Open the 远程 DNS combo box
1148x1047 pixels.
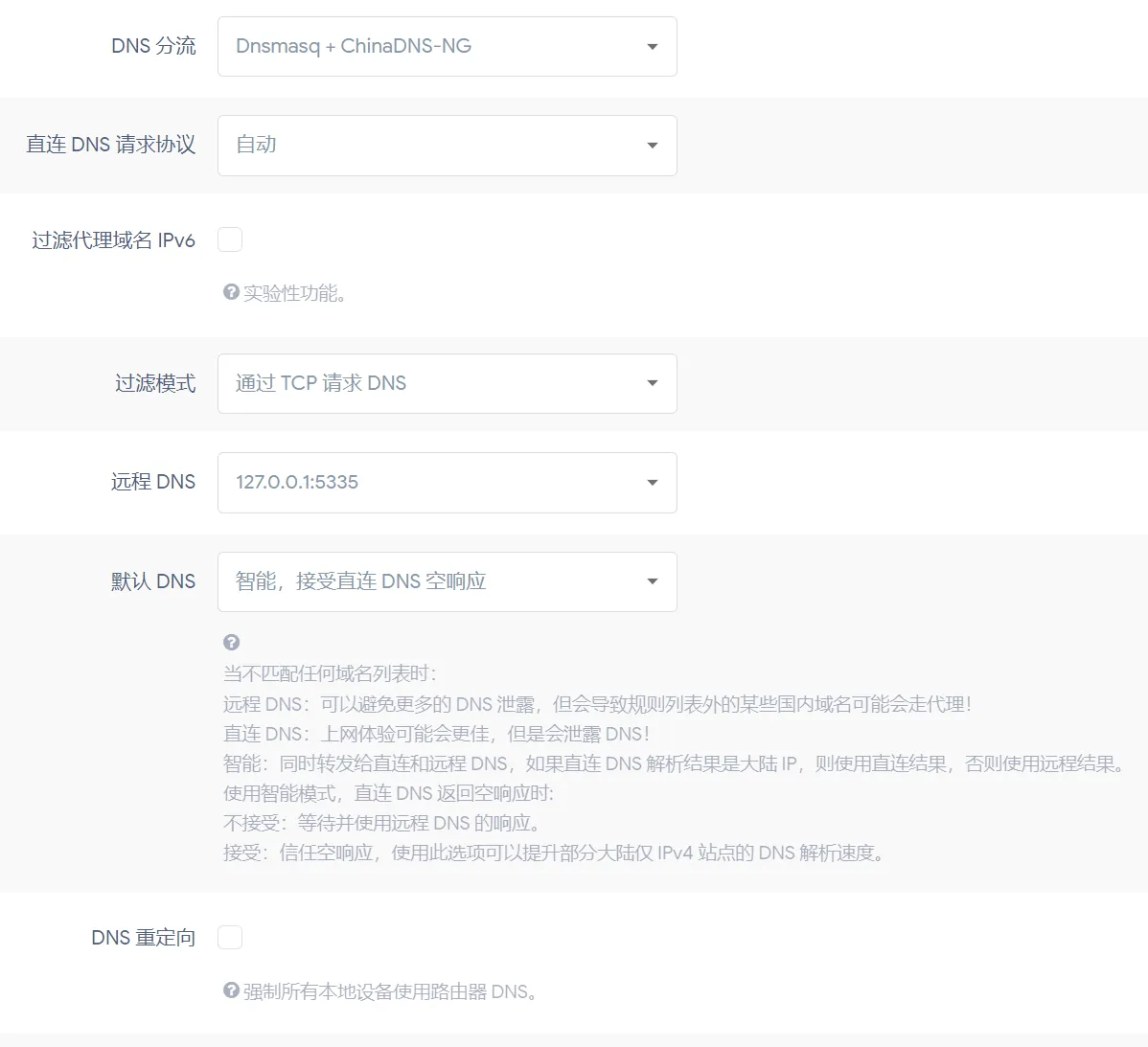pyautogui.click(x=447, y=482)
